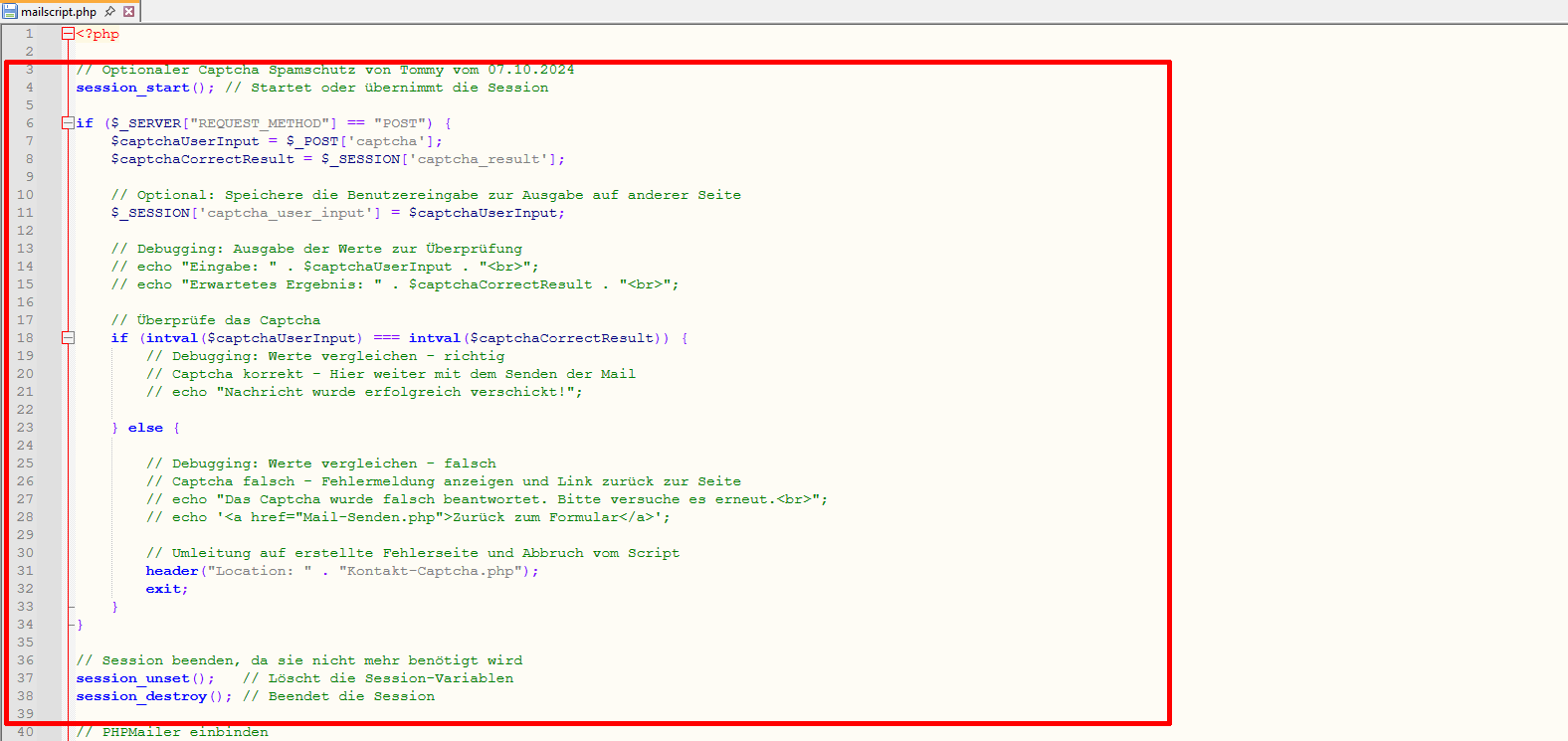The width and height of the screenshot is (1568, 741).
Task: Collapse the <?php block fold marker
Action: [x=68, y=34]
